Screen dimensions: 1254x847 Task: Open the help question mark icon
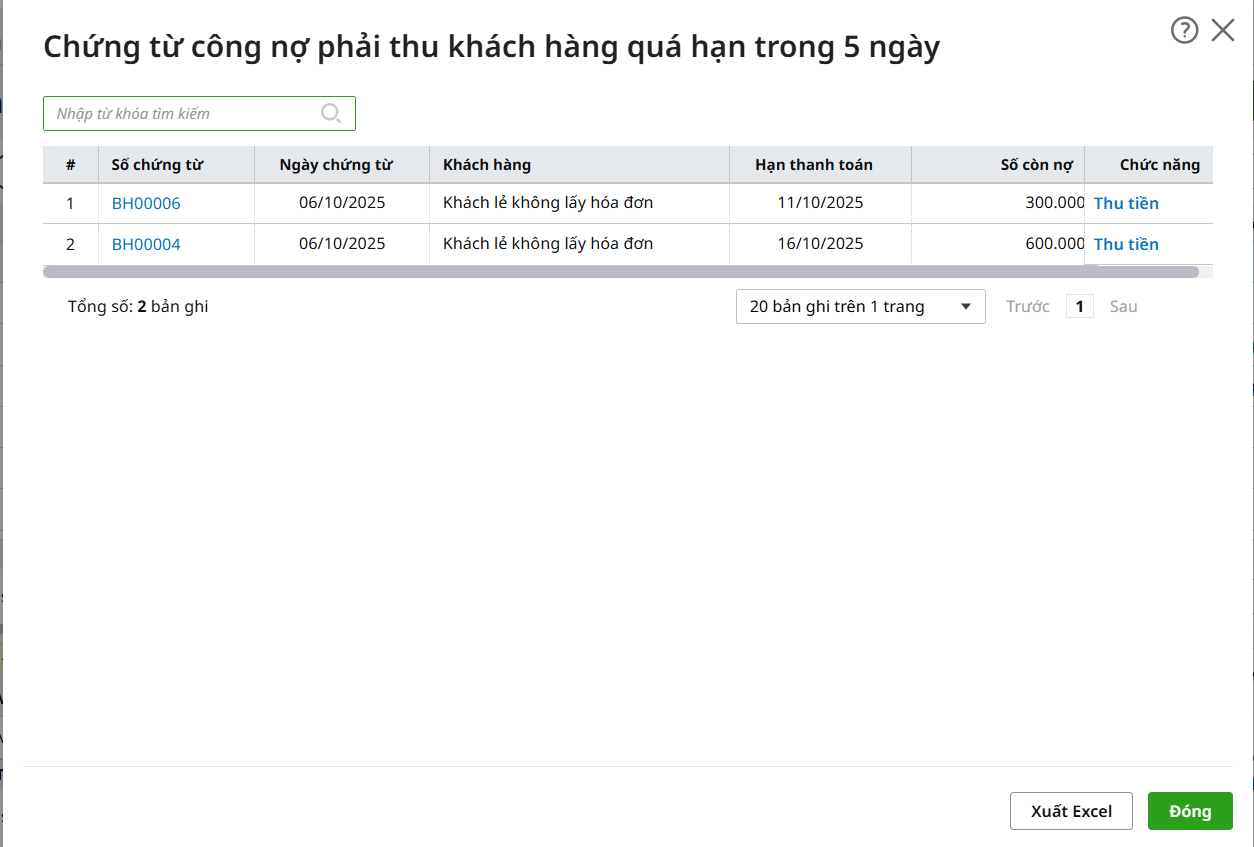click(1184, 31)
